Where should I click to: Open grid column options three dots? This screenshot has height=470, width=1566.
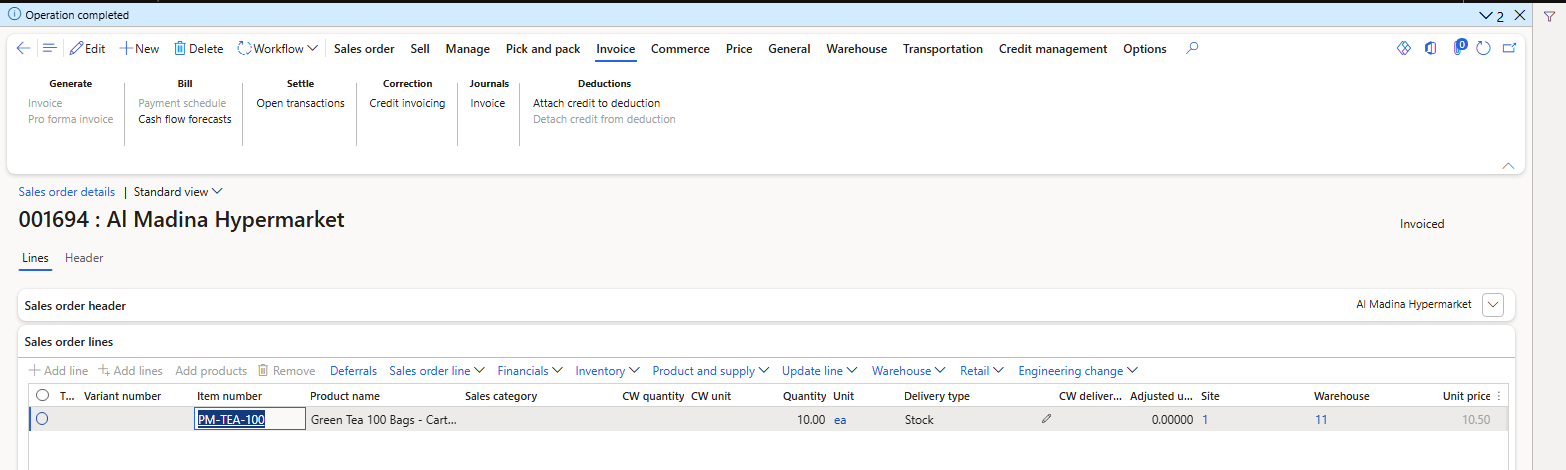(1498, 396)
